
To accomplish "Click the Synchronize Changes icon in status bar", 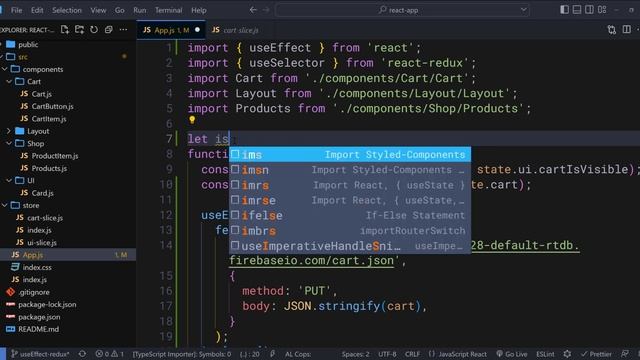I will point(82,354).
